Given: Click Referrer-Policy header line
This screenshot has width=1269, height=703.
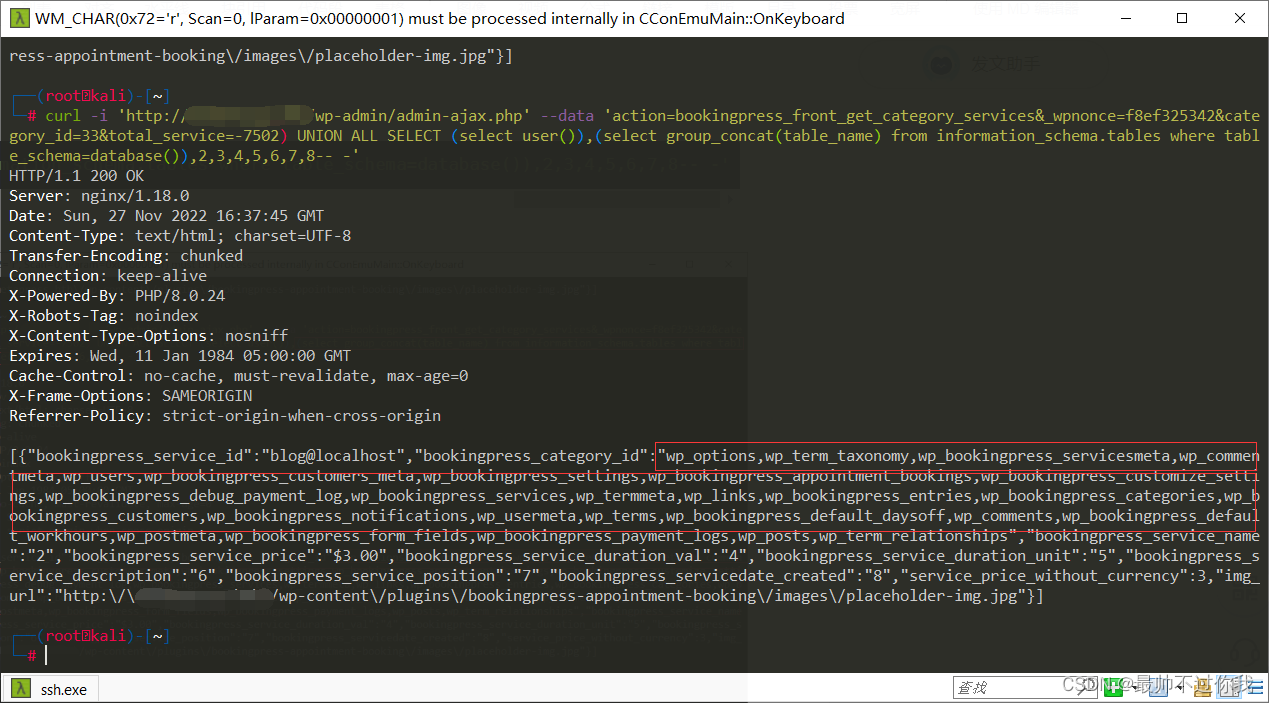Looking at the screenshot, I should click(225, 416).
